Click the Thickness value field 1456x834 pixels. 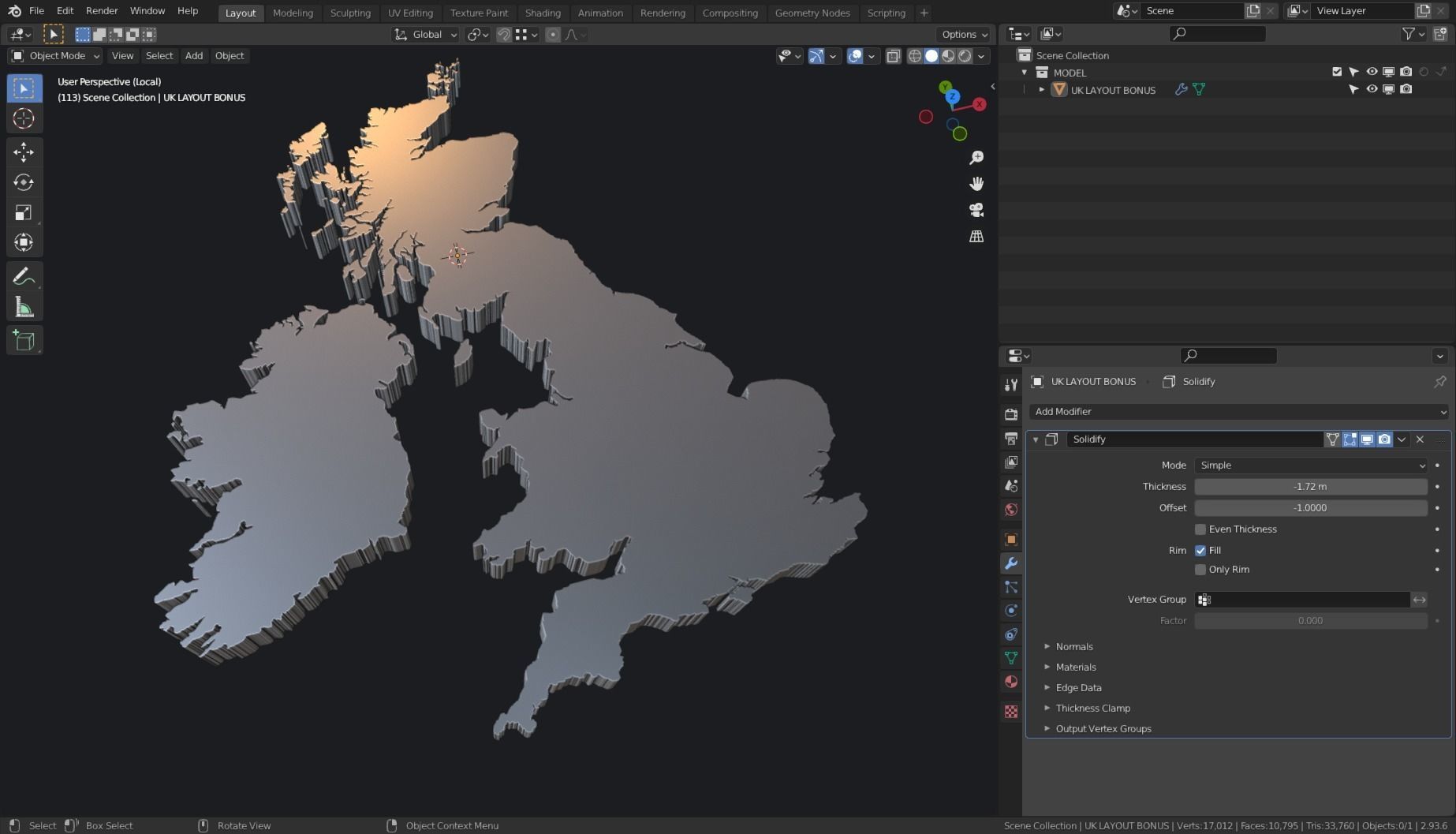point(1311,487)
